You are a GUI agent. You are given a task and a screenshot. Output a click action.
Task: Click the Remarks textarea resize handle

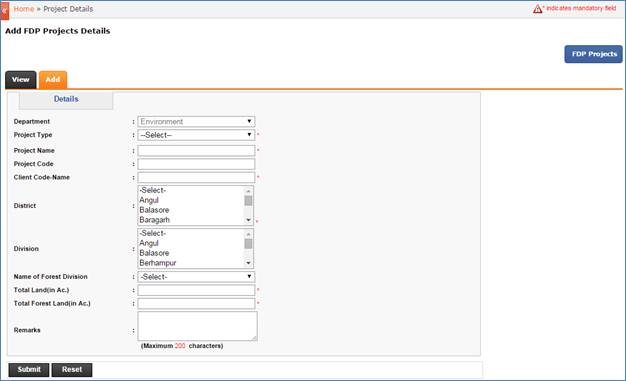[254, 338]
